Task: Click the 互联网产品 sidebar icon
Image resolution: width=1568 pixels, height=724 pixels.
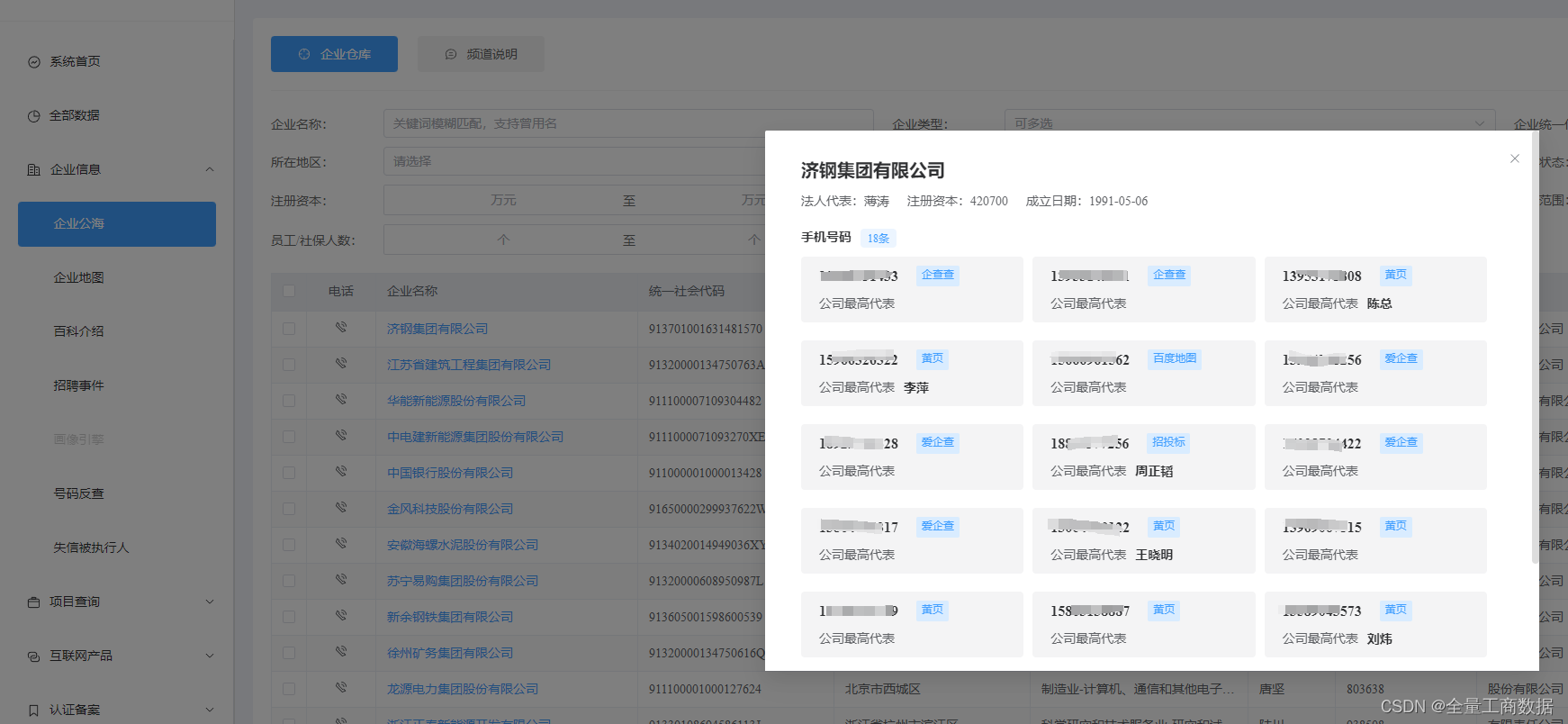Action: tap(34, 656)
